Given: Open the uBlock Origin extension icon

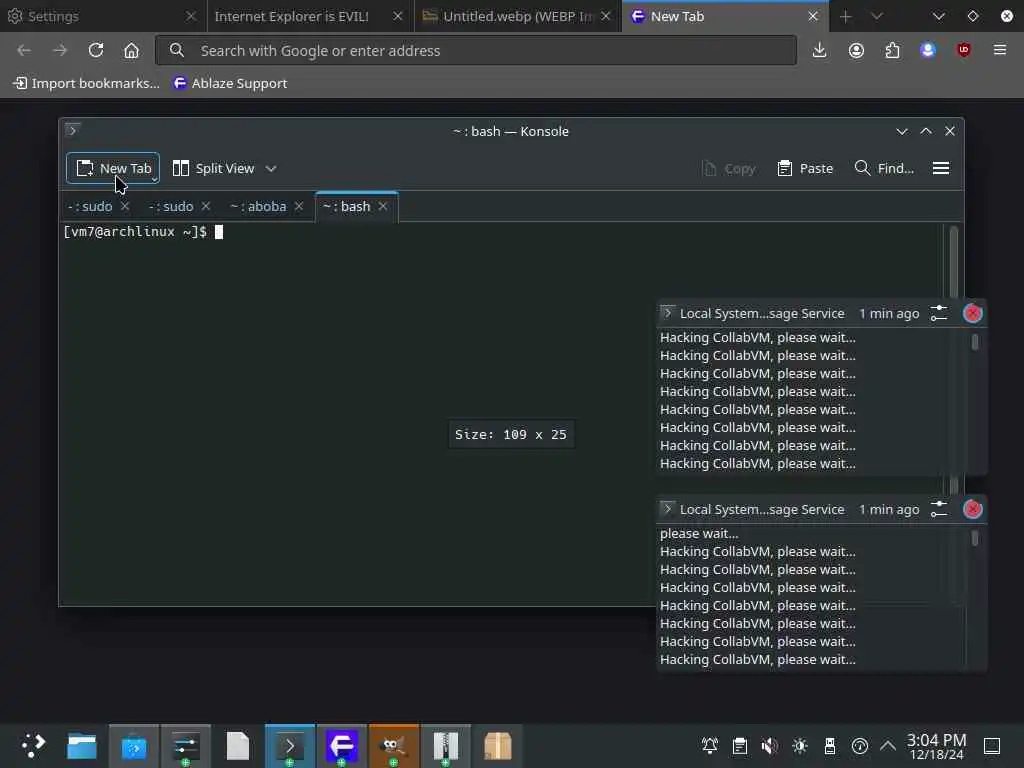Looking at the screenshot, I should [x=964, y=50].
